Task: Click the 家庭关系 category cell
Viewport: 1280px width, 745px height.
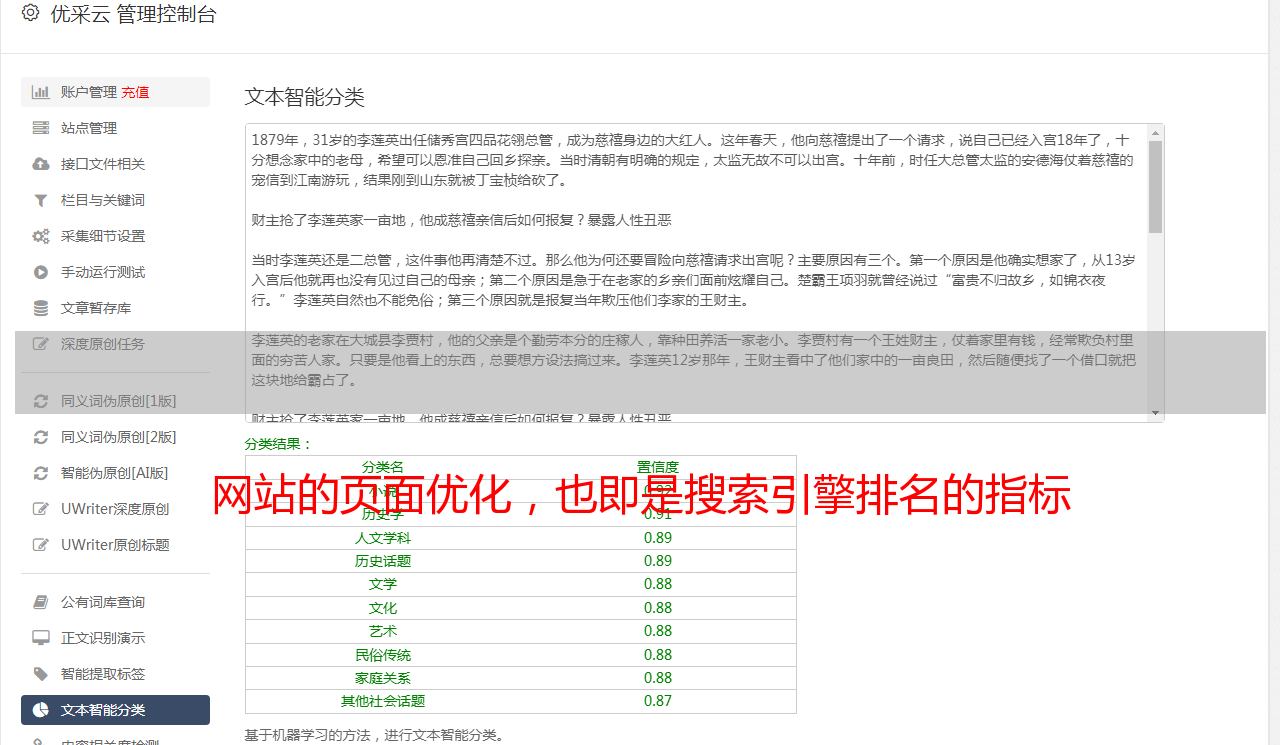Action: 383,678
